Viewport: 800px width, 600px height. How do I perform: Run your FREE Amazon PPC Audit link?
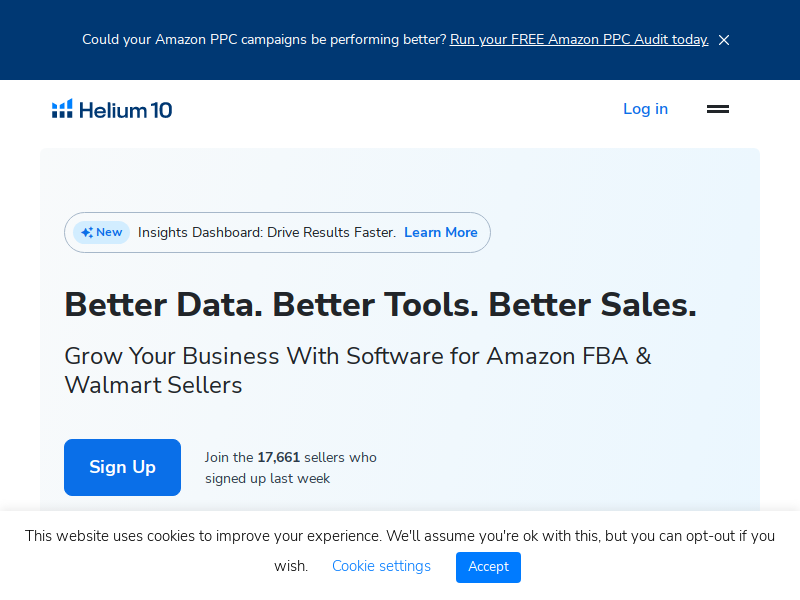(579, 40)
